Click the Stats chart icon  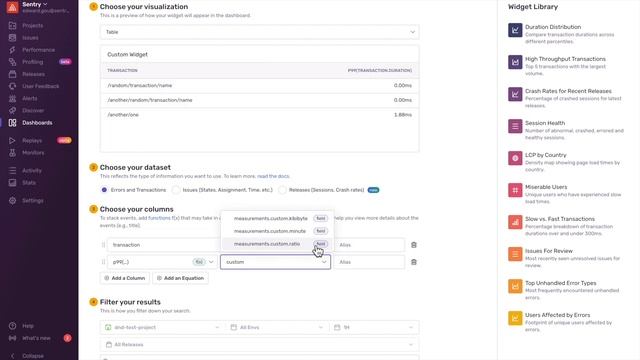(13, 183)
